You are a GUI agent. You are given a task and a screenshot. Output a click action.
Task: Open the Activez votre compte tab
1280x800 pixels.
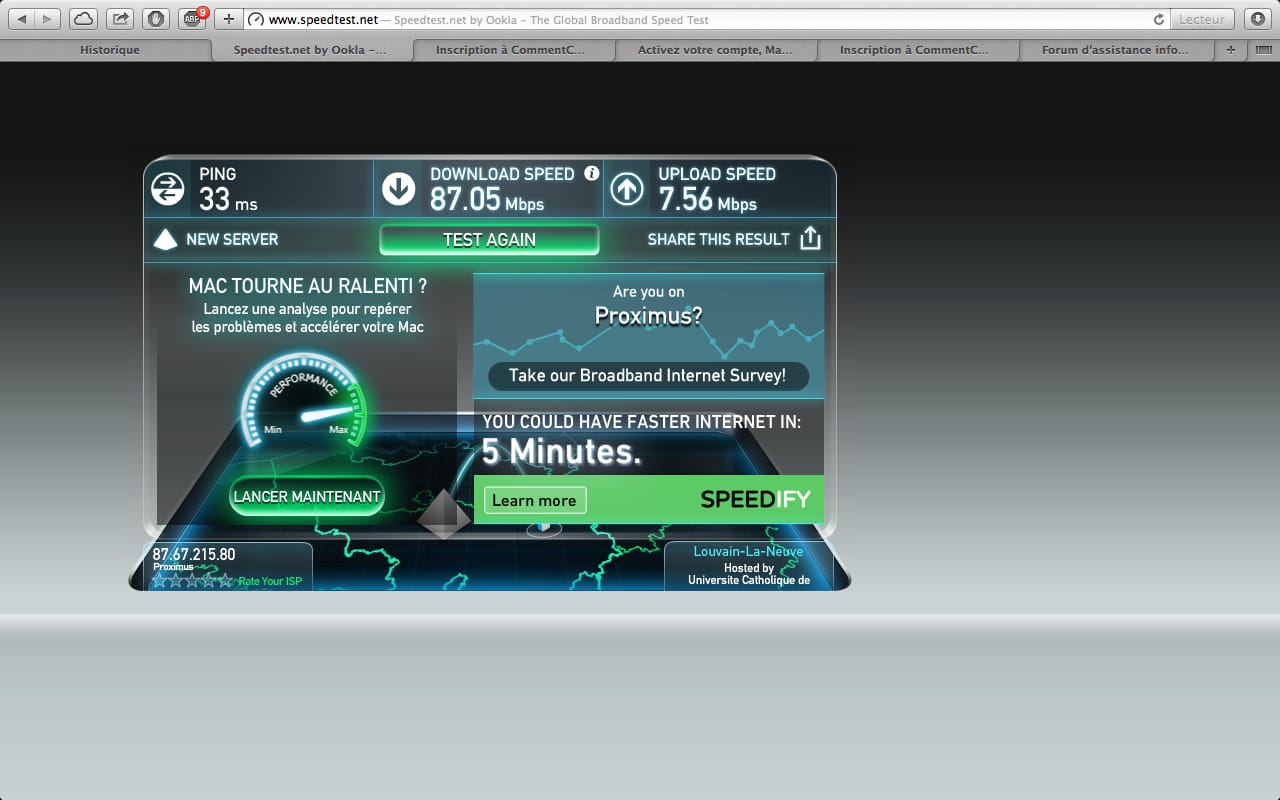click(714, 49)
